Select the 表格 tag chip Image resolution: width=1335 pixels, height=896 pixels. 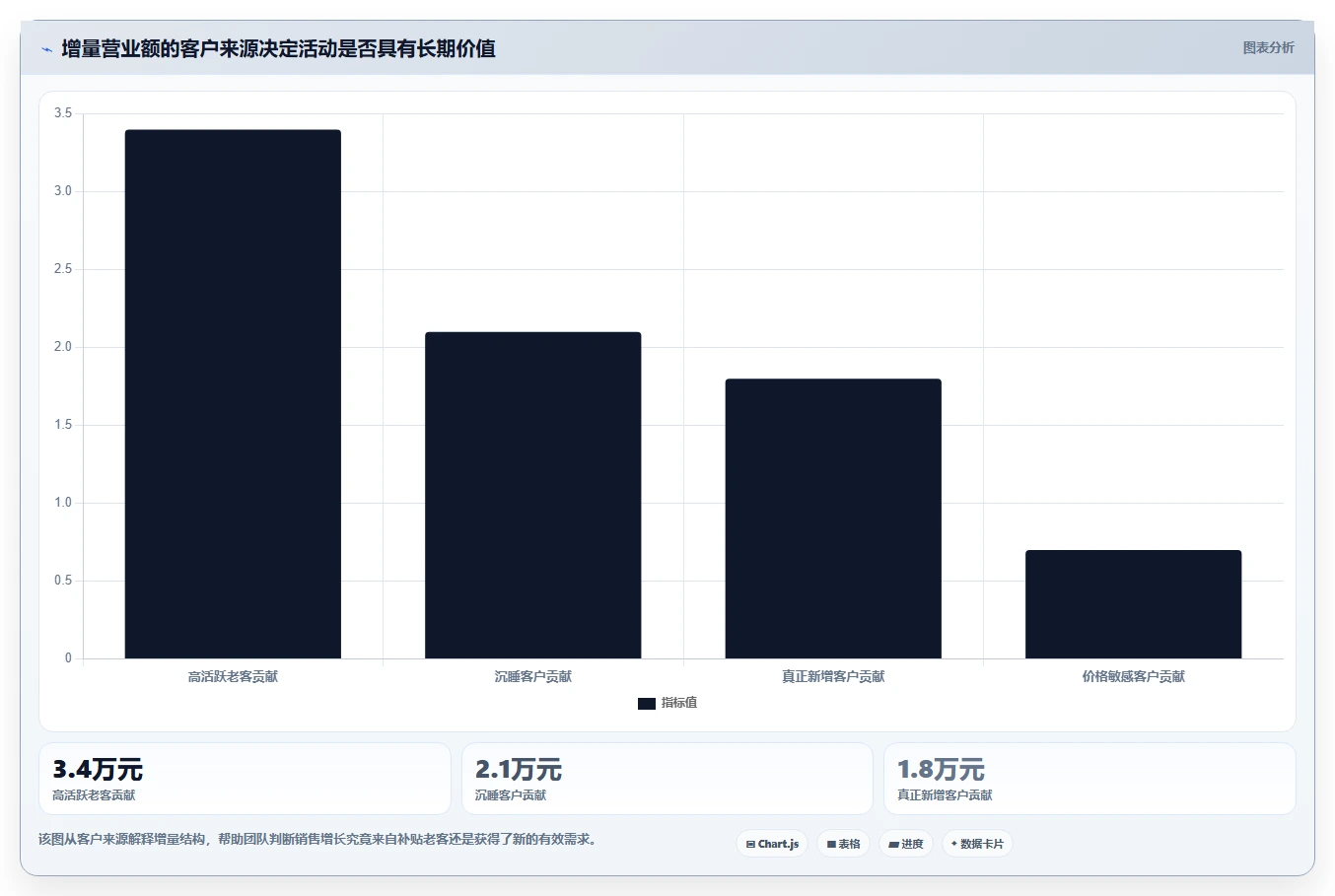[x=843, y=844]
